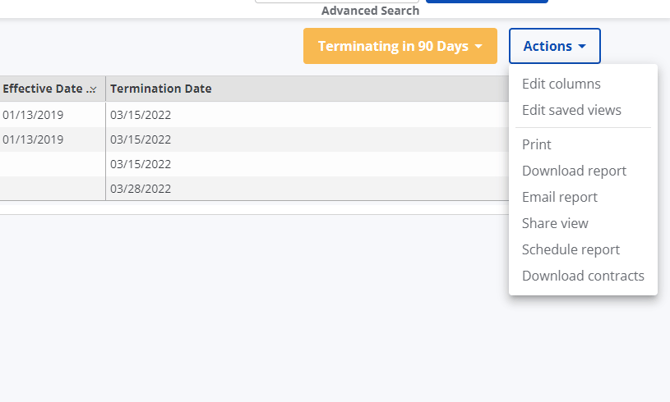Click second row's 01/13/2019 effective date cell
Screen dimensions: 670x402
(33, 140)
